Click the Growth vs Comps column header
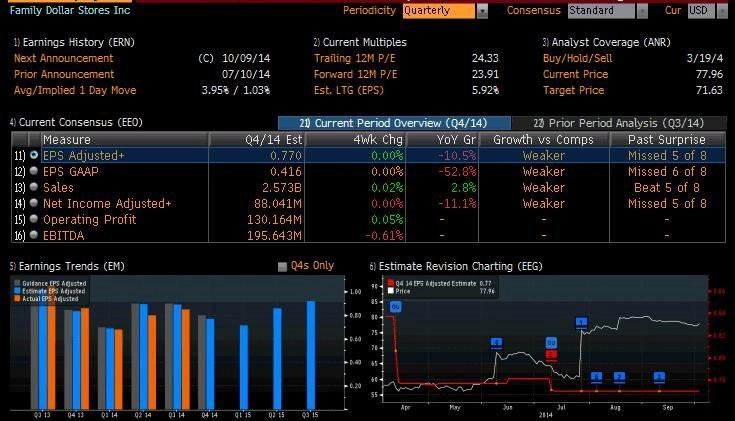 [x=544, y=140]
